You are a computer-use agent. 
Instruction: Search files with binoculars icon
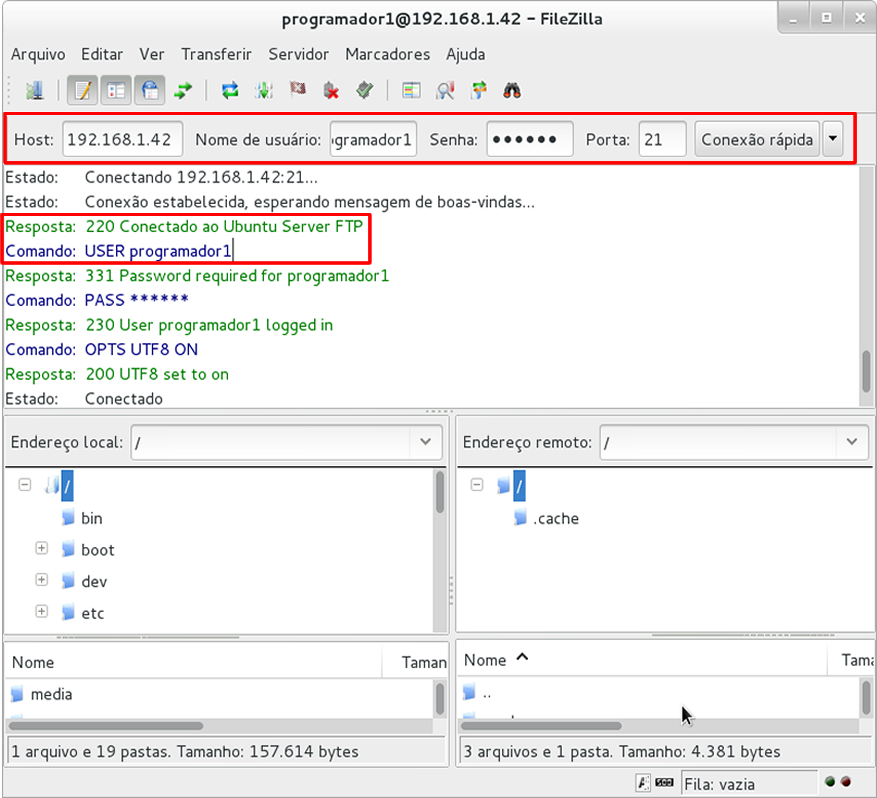click(512, 90)
